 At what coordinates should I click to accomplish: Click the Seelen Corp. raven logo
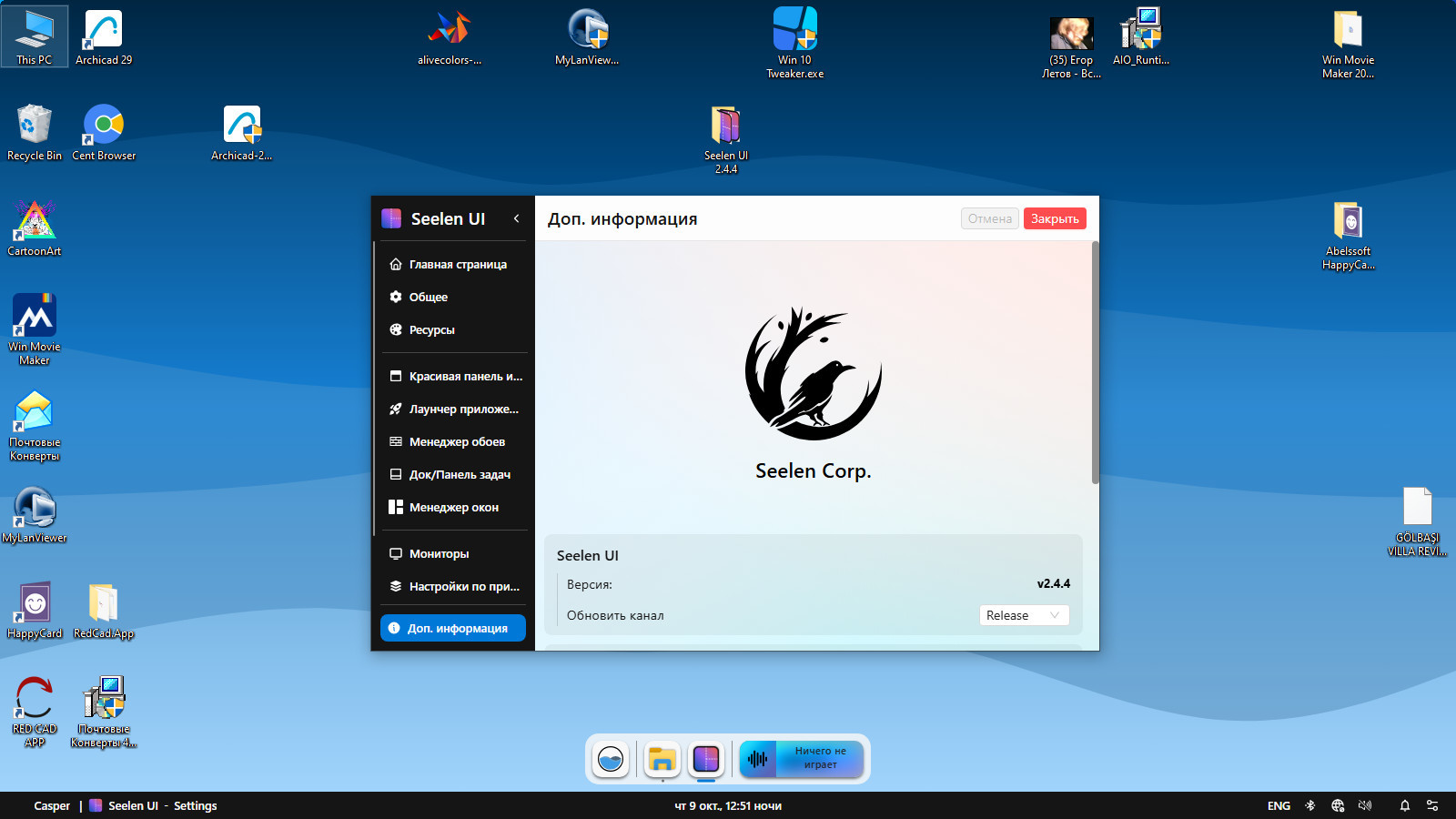click(x=813, y=374)
